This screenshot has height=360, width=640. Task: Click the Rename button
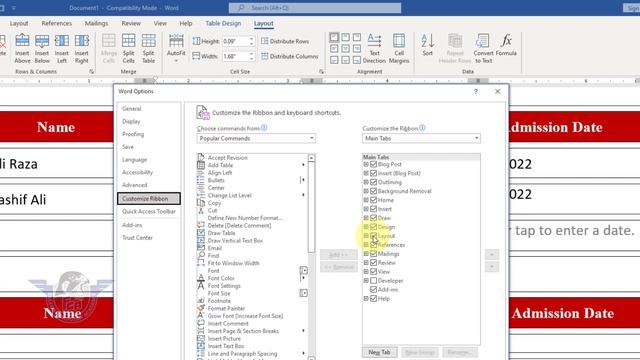click(460, 352)
